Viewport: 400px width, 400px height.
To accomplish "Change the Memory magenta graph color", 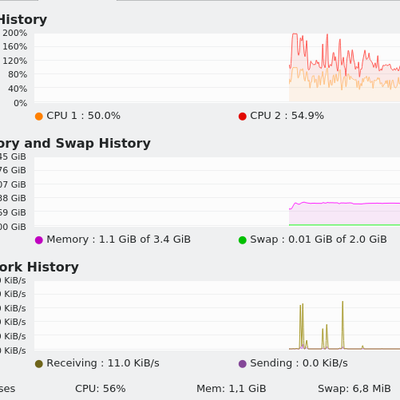I will [39, 240].
